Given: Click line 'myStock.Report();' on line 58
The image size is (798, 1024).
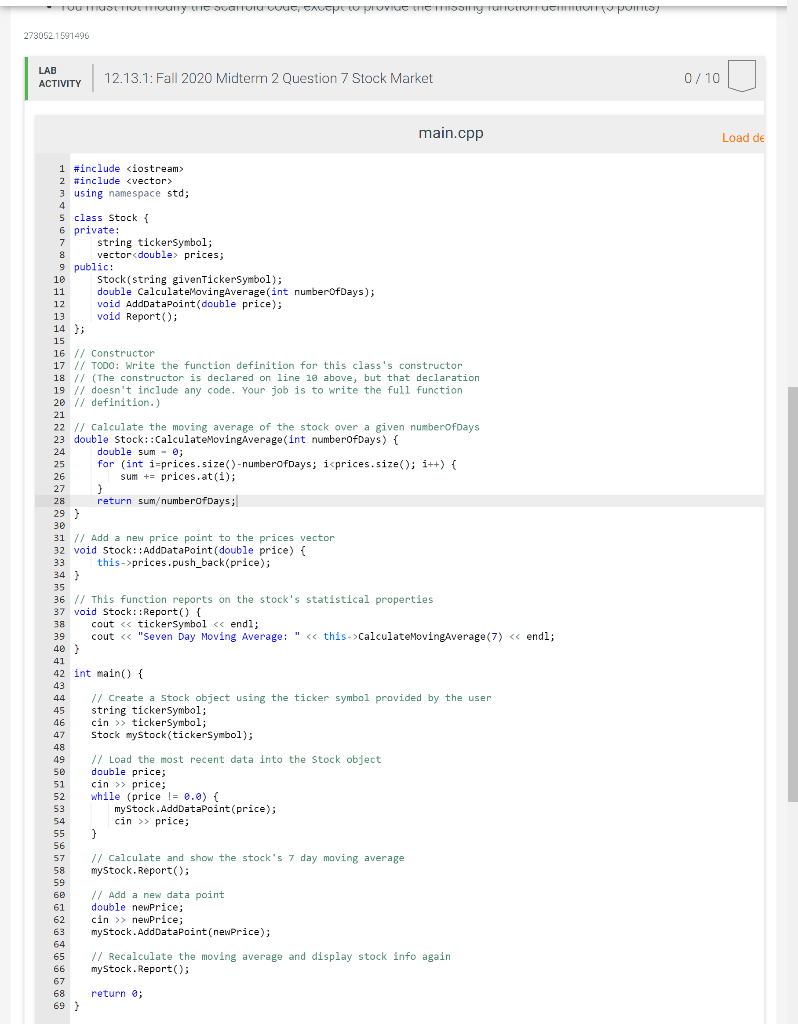Looking at the screenshot, I should pyautogui.click(x=140, y=871).
